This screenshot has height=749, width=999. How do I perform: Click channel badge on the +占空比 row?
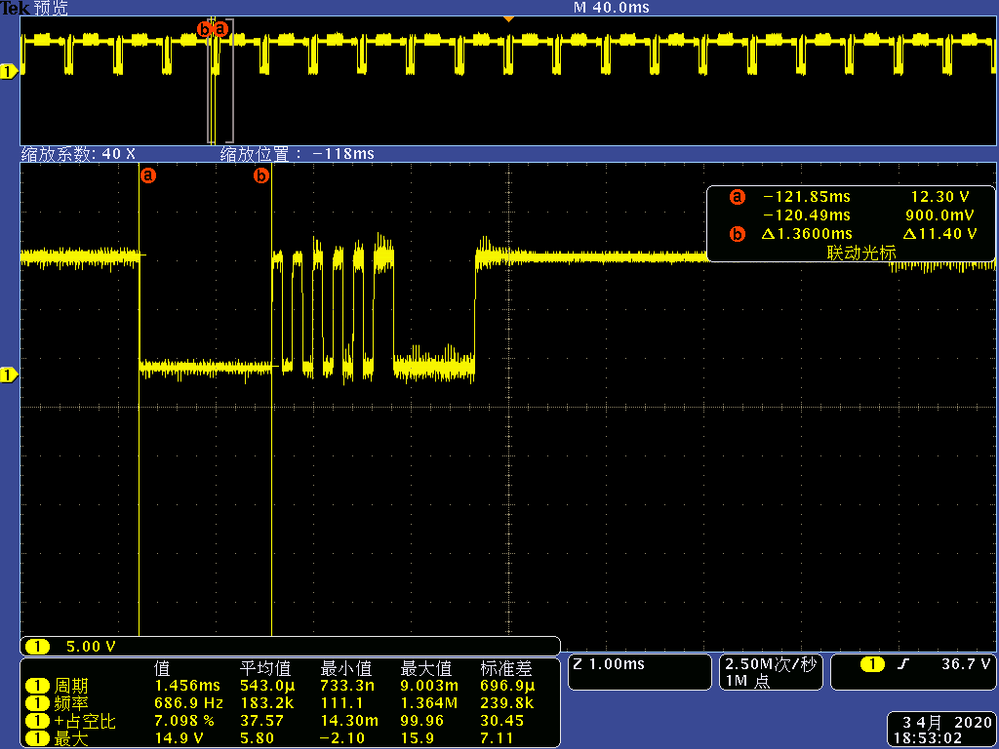coord(38,722)
